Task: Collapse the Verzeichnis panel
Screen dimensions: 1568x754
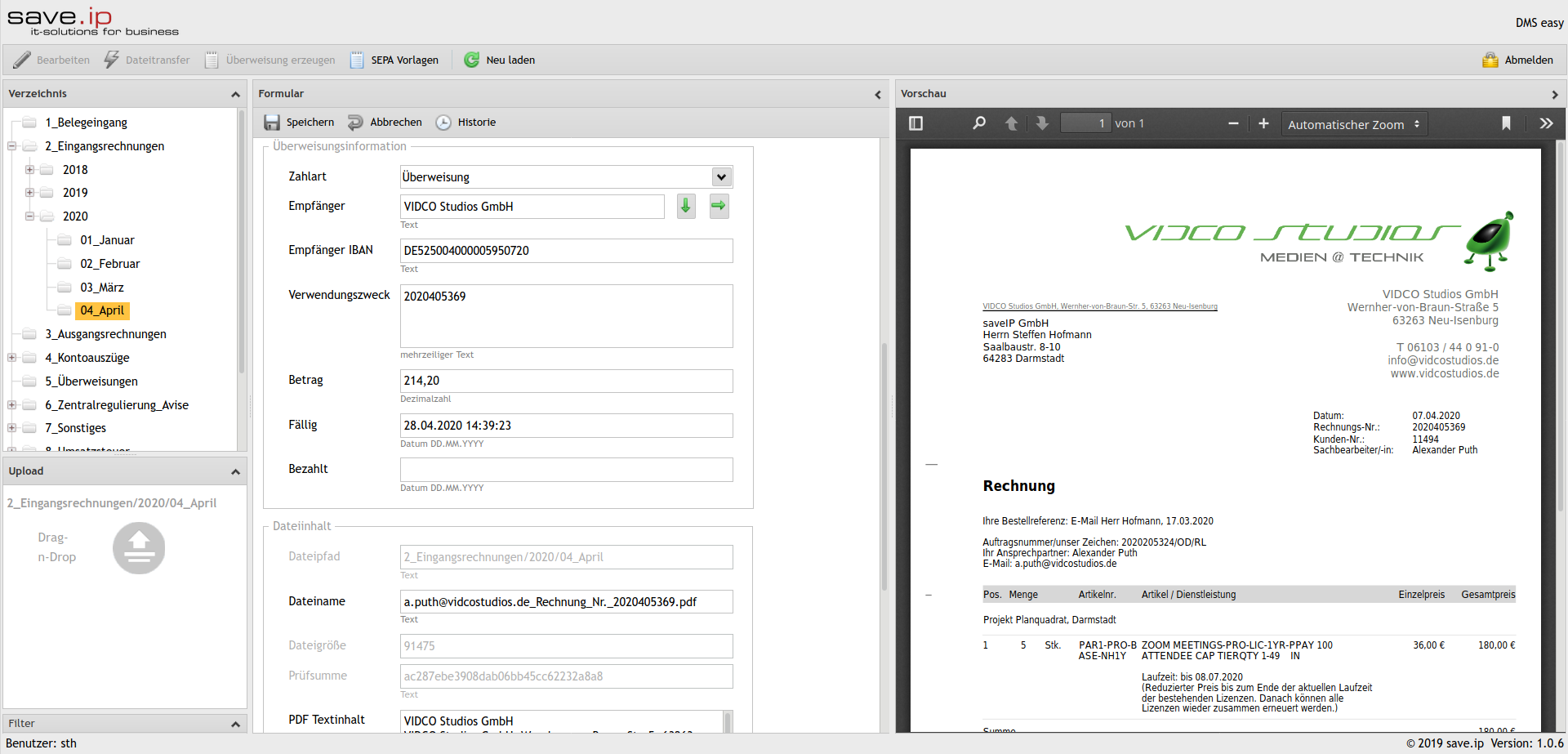Action: 235,95
